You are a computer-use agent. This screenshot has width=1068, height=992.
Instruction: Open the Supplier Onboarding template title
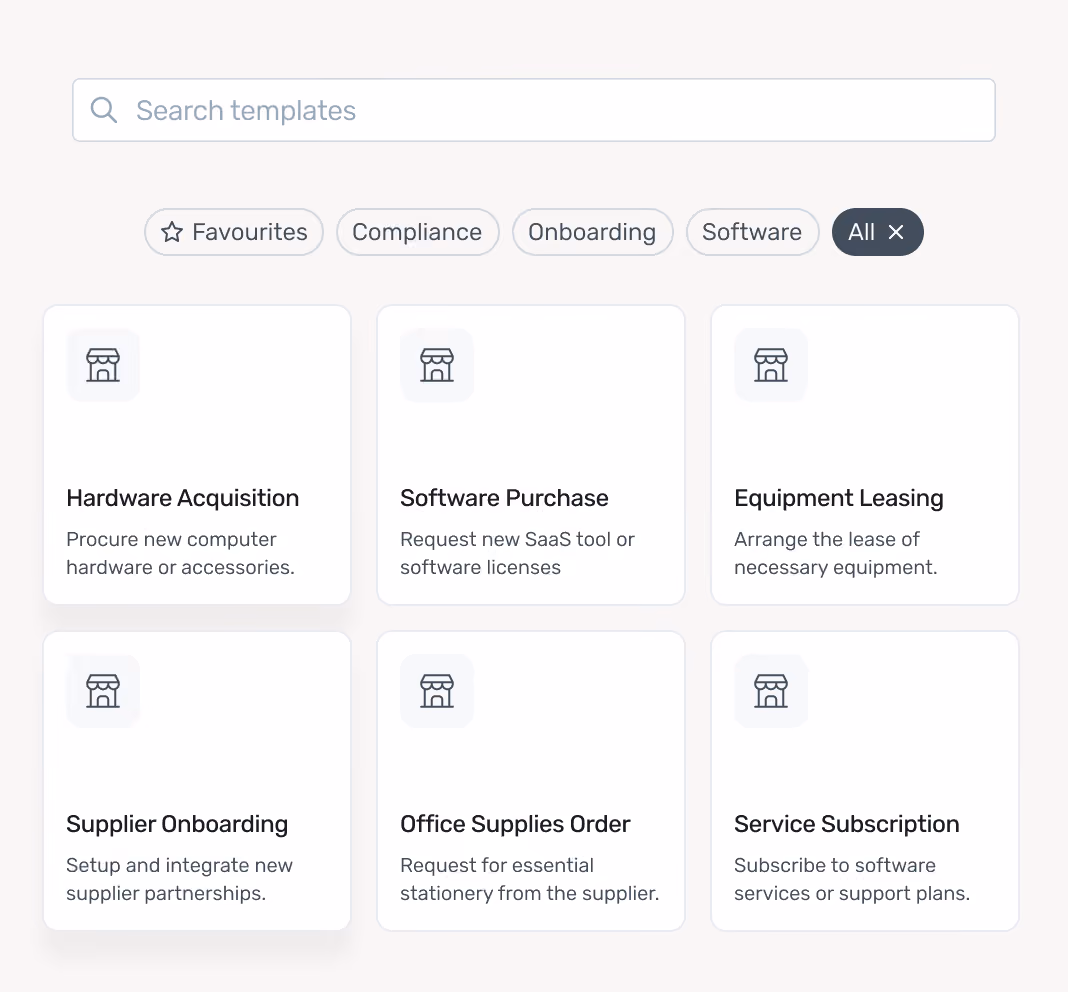point(177,824)
